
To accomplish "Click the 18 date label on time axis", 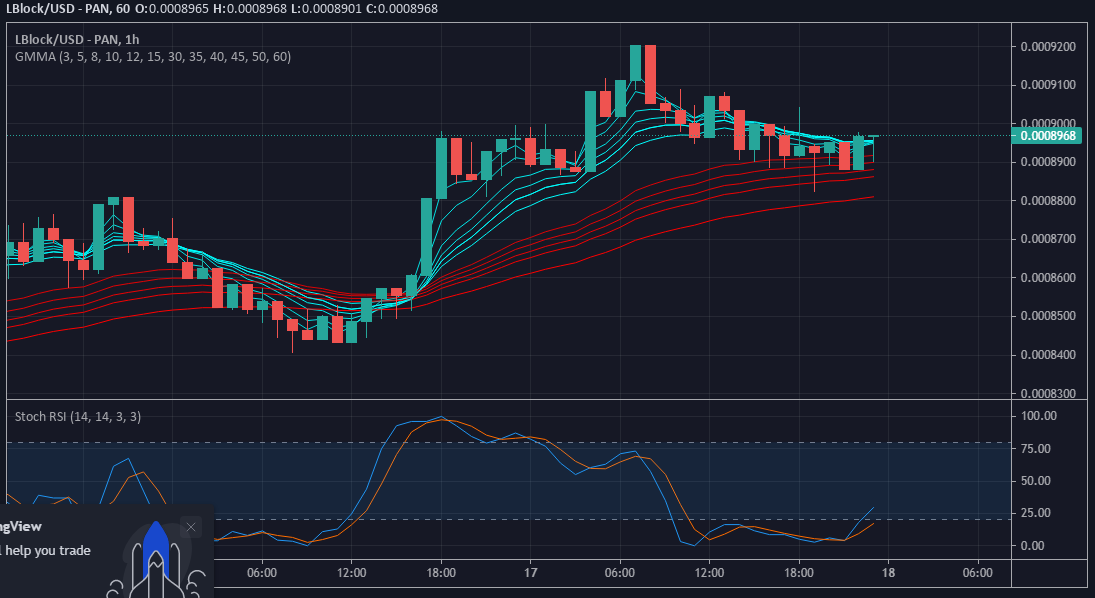I will click(888, 573).
